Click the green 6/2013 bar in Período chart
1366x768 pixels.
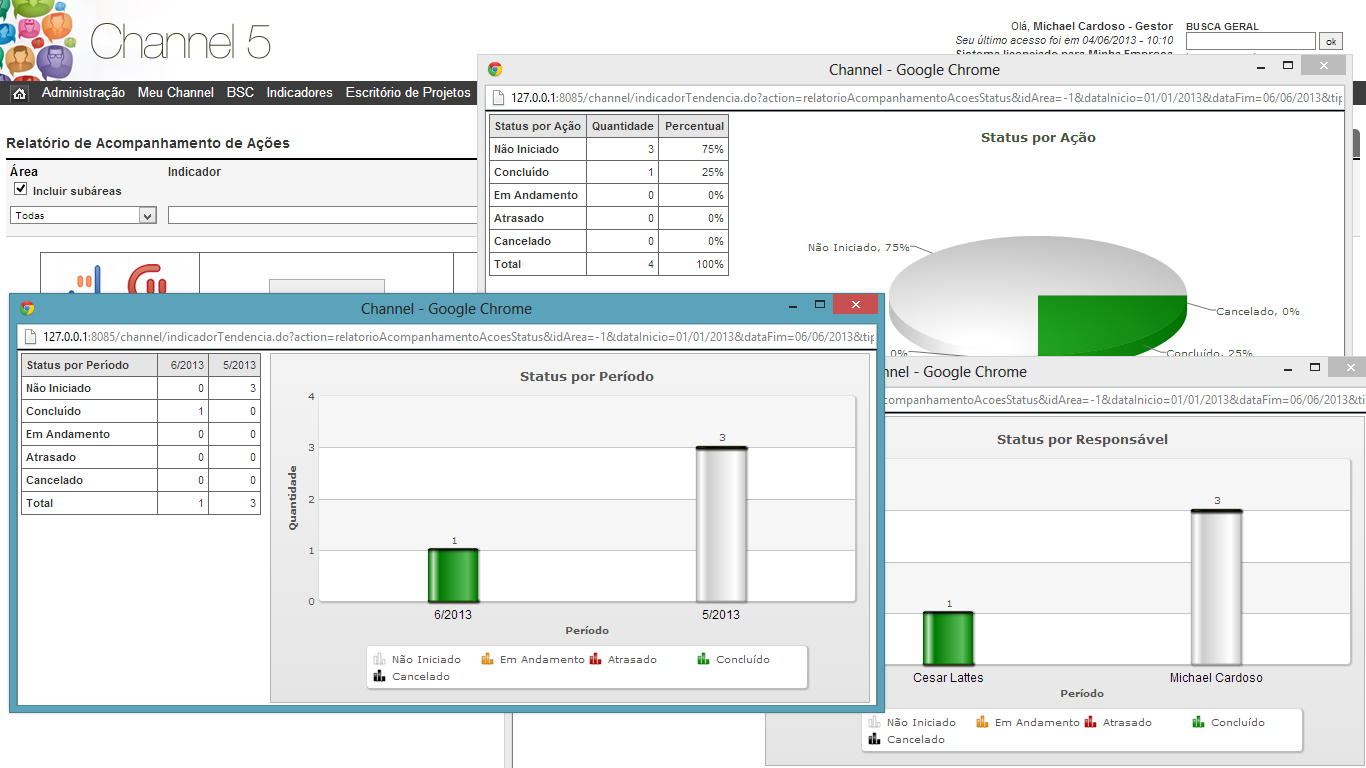click(x=453, y=575)
